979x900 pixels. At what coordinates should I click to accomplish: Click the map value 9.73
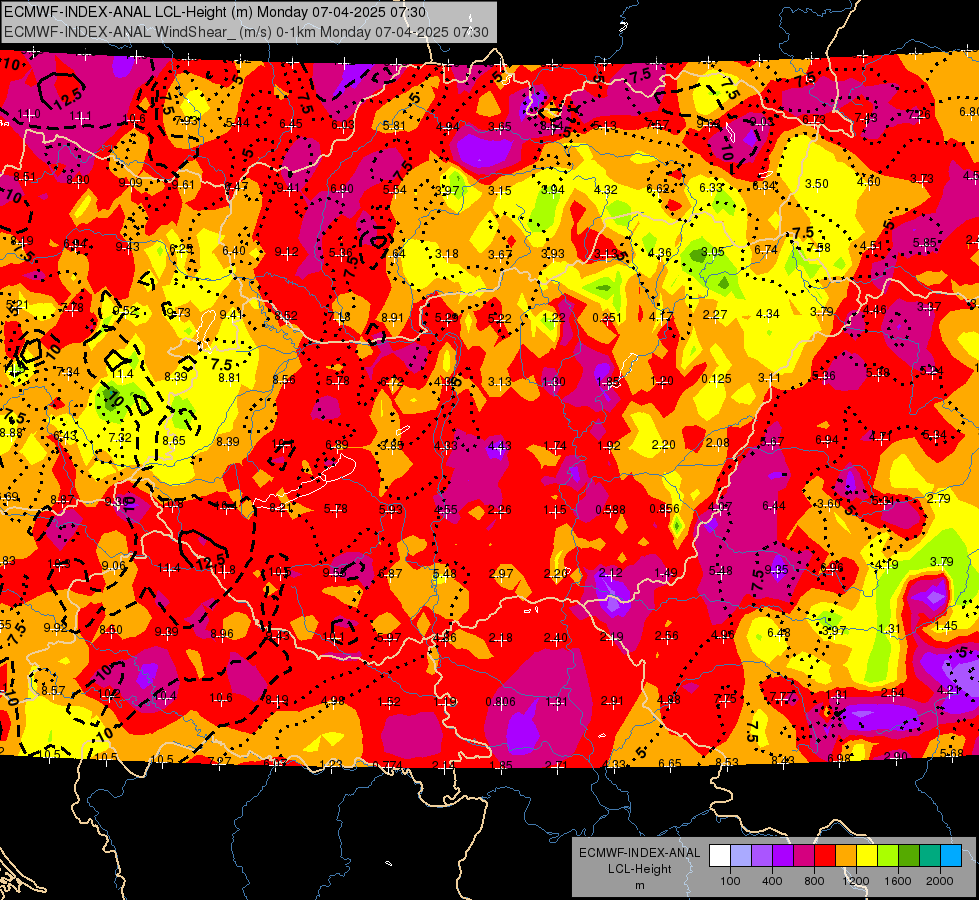[179, 312]
